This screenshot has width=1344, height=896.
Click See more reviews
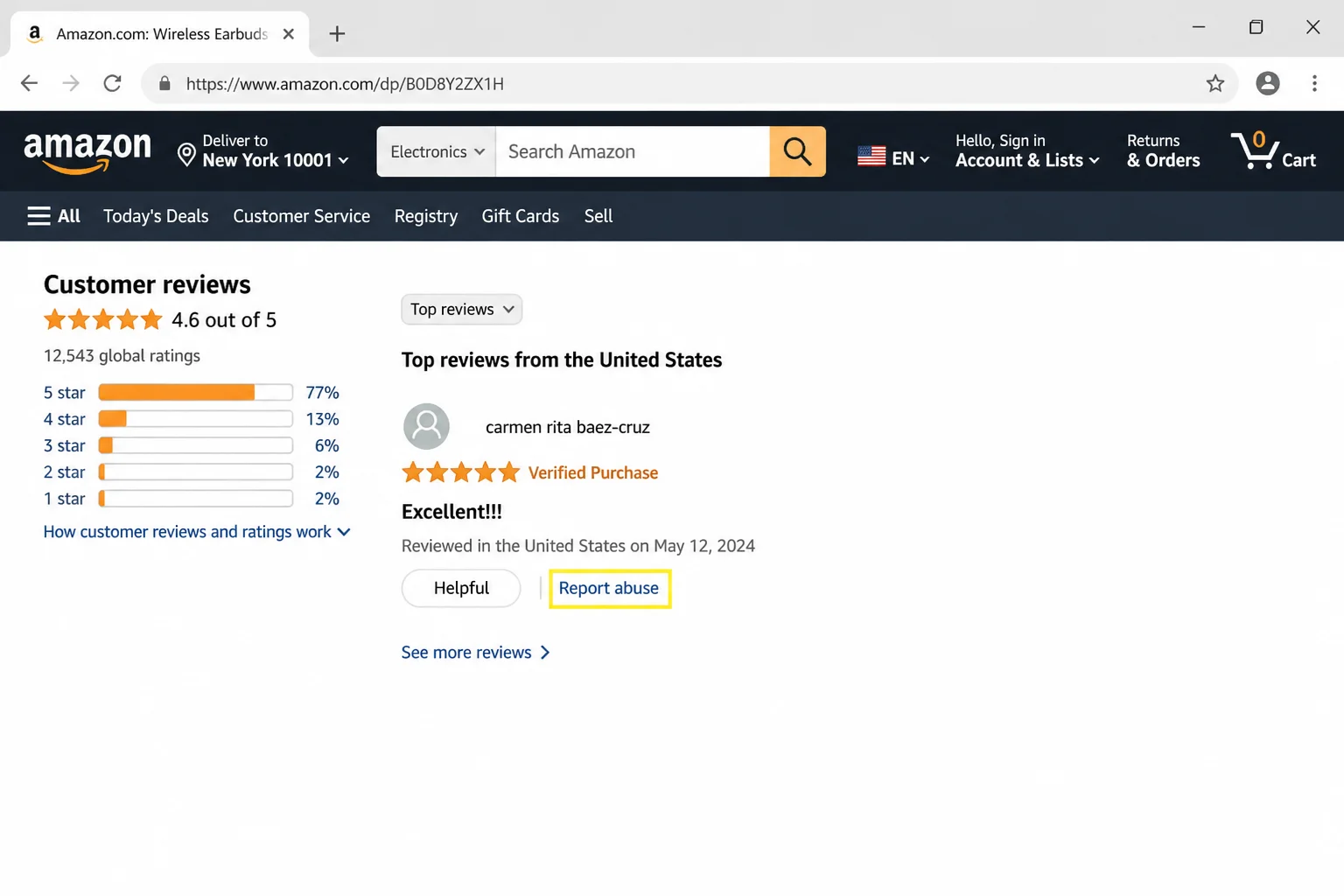coord(476,653)
